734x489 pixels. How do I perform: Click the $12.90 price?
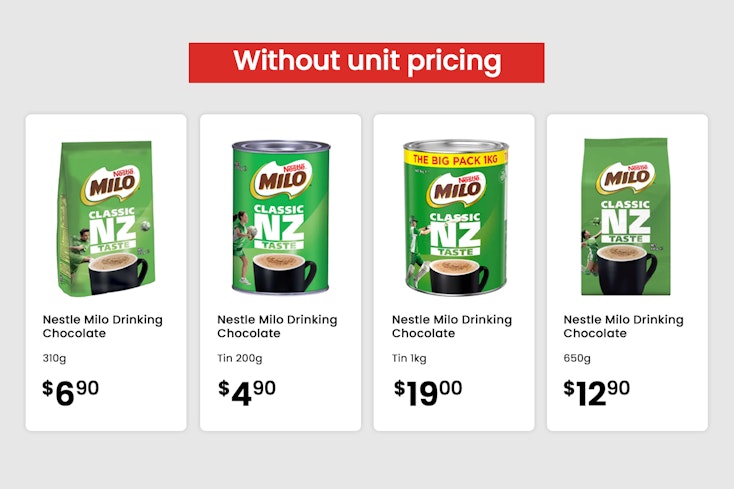(597, 392)
